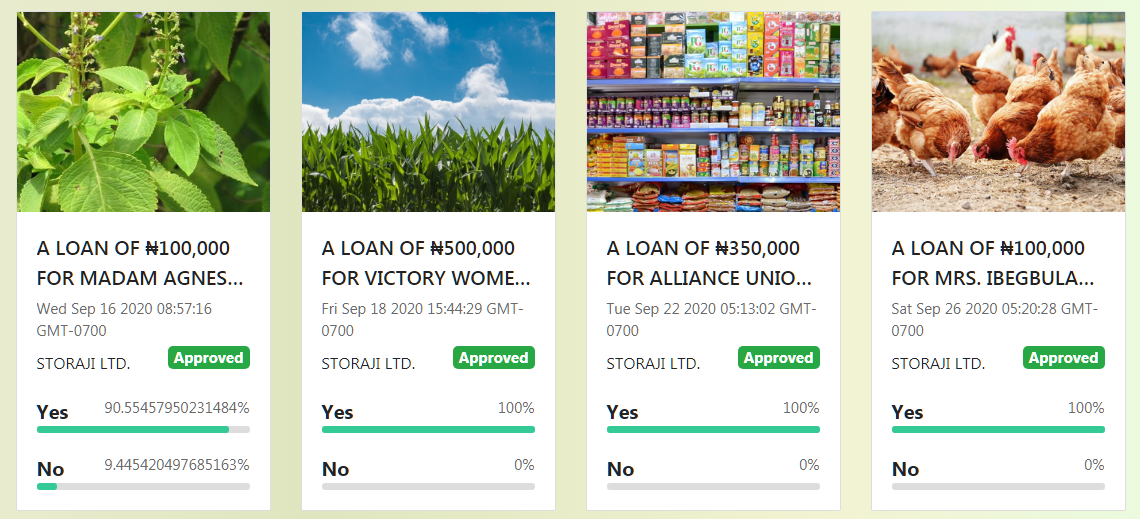Open the poultry chickens photo
This screenshot has height=519, width=1140.
(x=998, y=112)
